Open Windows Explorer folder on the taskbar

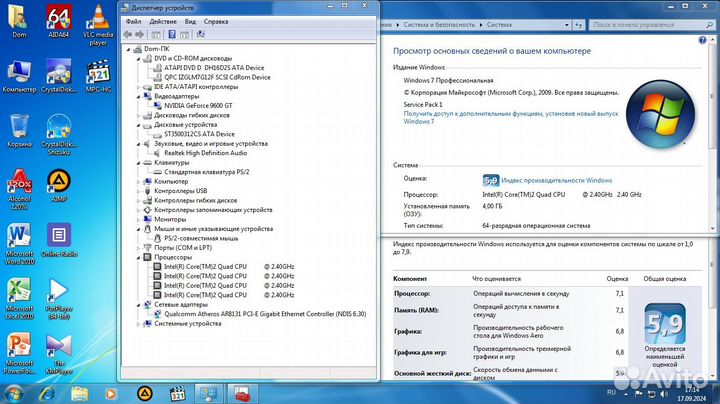tap(79, 394)
